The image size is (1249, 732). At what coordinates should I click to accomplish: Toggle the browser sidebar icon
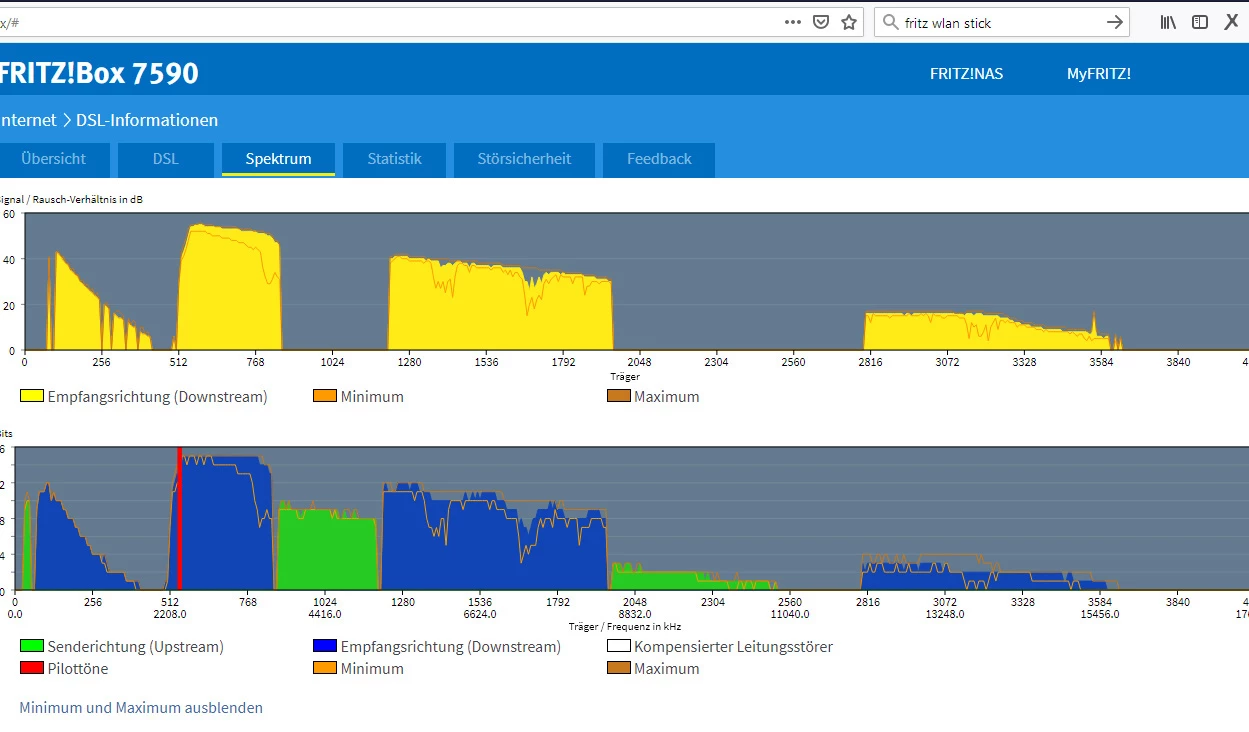[x=1200, y=22]
